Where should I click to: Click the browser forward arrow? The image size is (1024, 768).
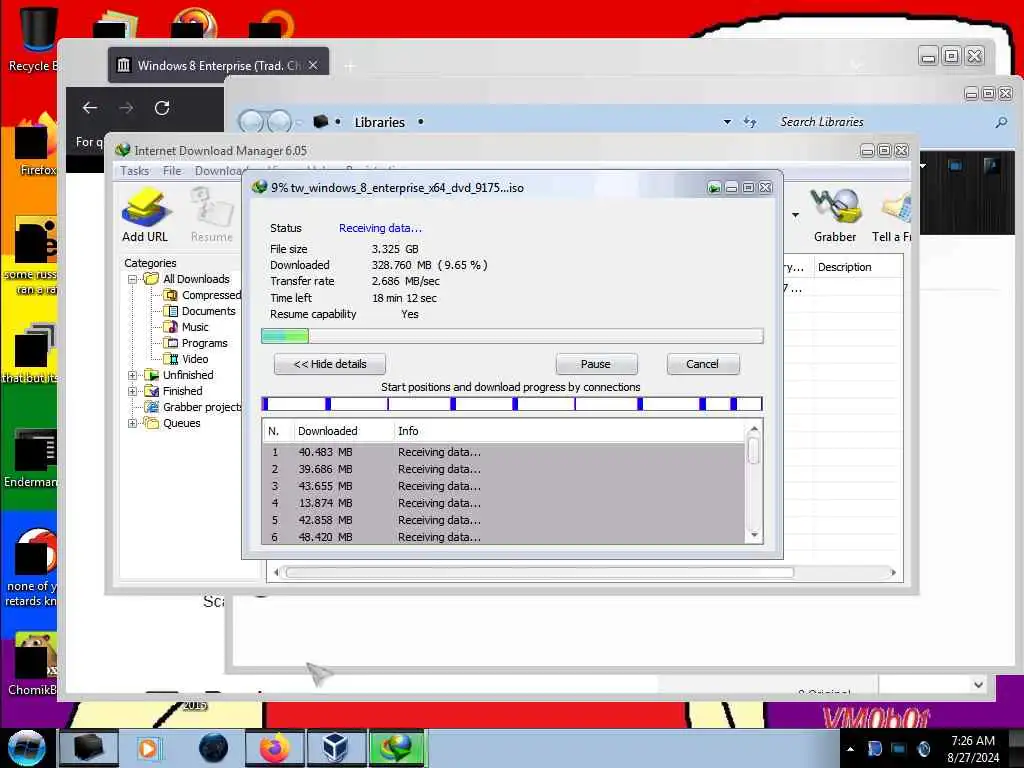(126, 108)
